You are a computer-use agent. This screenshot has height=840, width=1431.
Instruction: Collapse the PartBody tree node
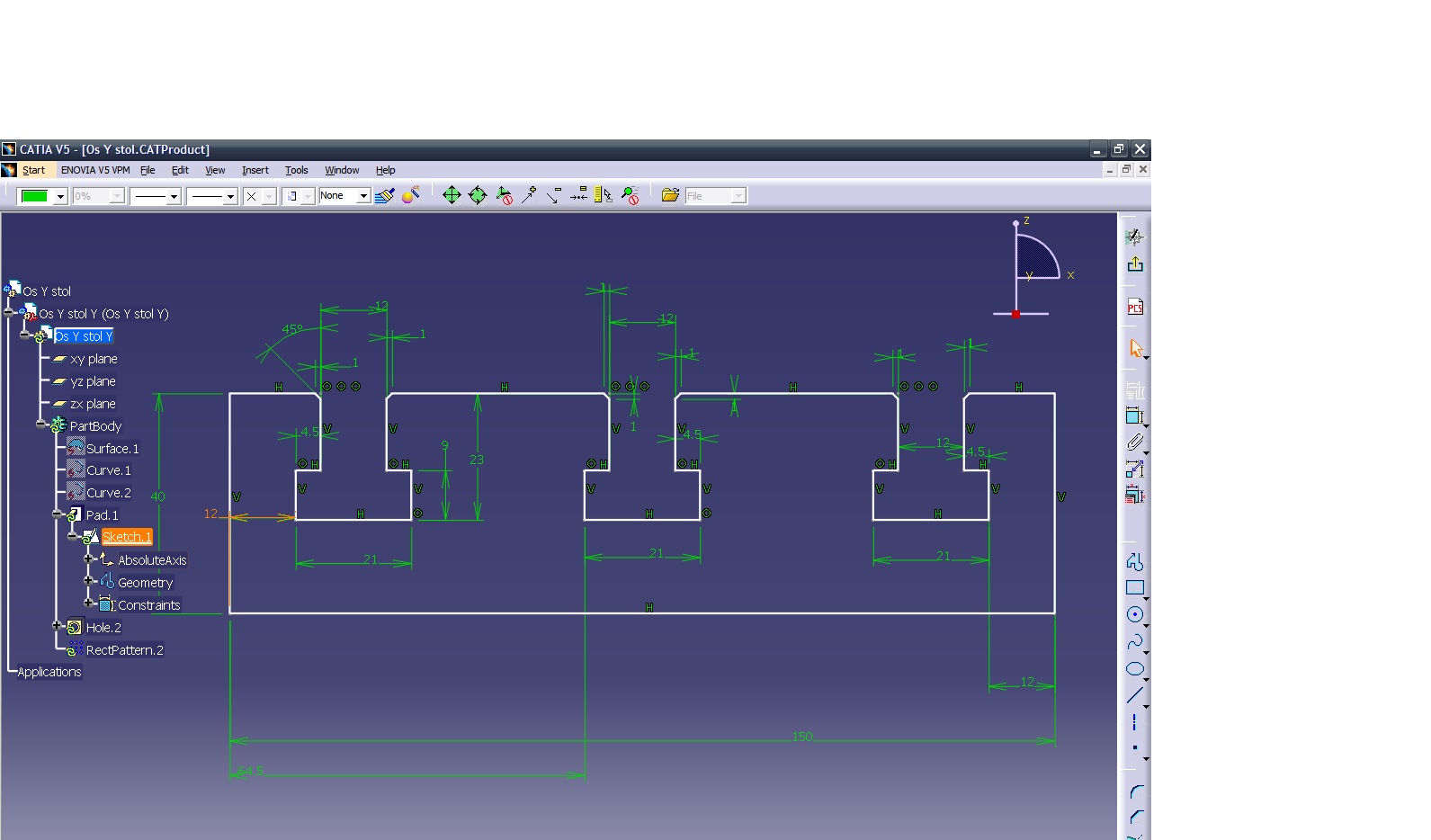pyautogui.click(x=41, y=424)
